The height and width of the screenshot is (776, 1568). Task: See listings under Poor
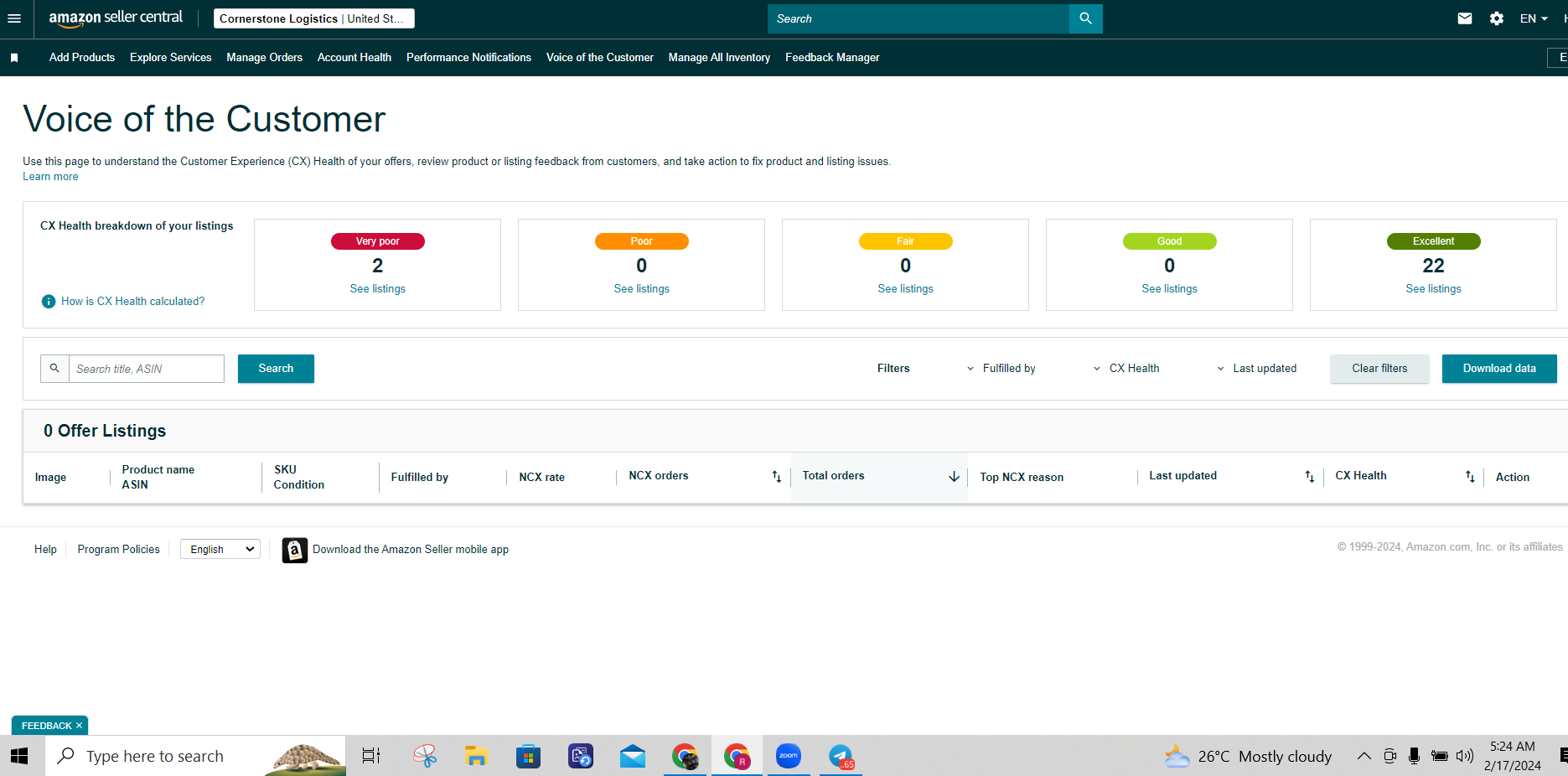[642, 289]
